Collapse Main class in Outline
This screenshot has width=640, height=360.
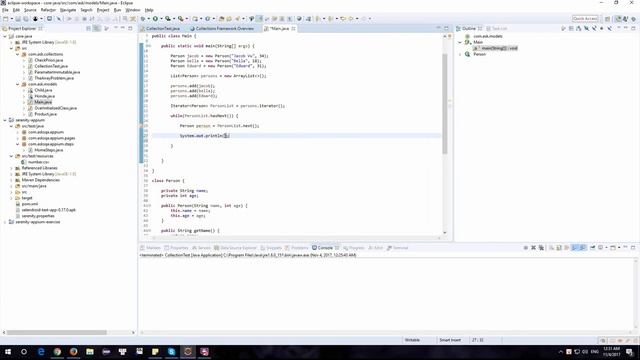(x=460, y=42)
